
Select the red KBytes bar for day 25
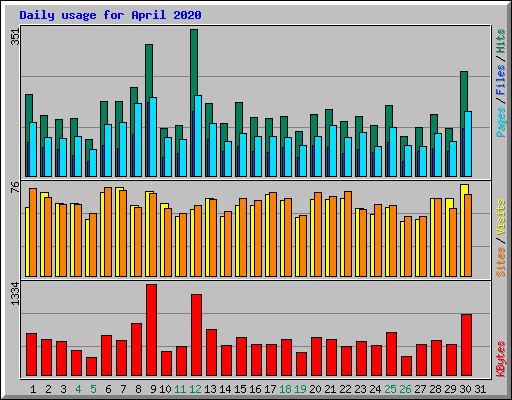click(x=391, y=354)
